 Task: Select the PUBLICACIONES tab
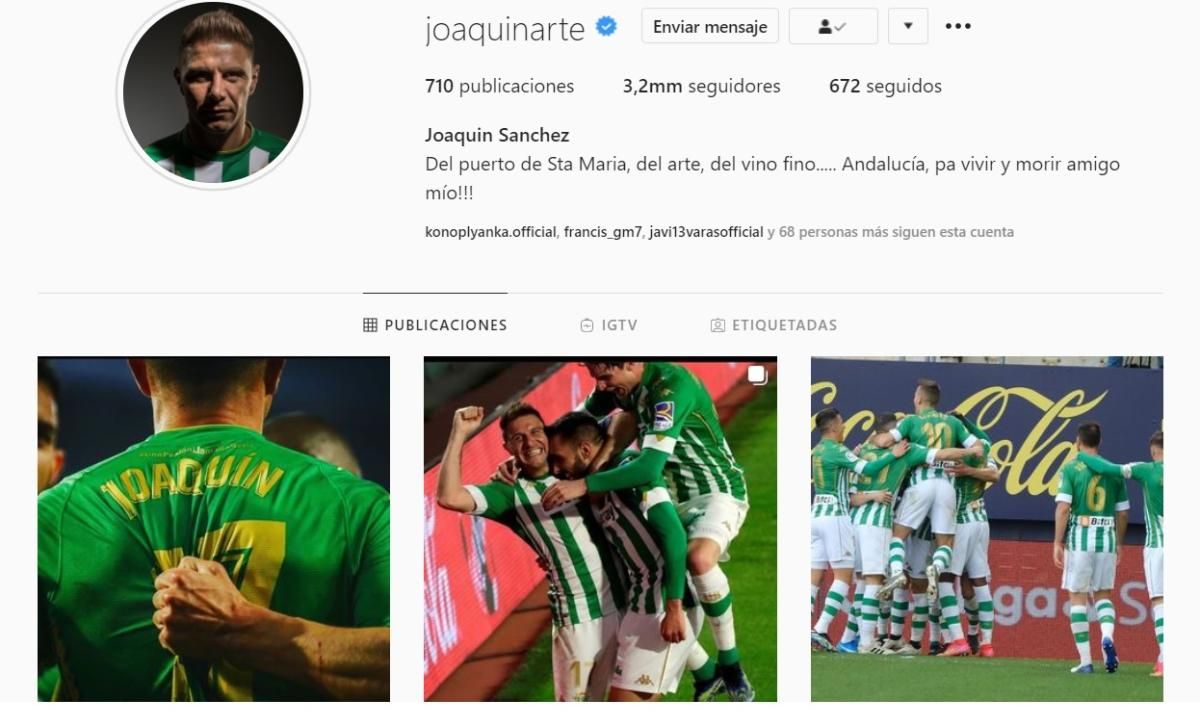click(x=435, y=325)
